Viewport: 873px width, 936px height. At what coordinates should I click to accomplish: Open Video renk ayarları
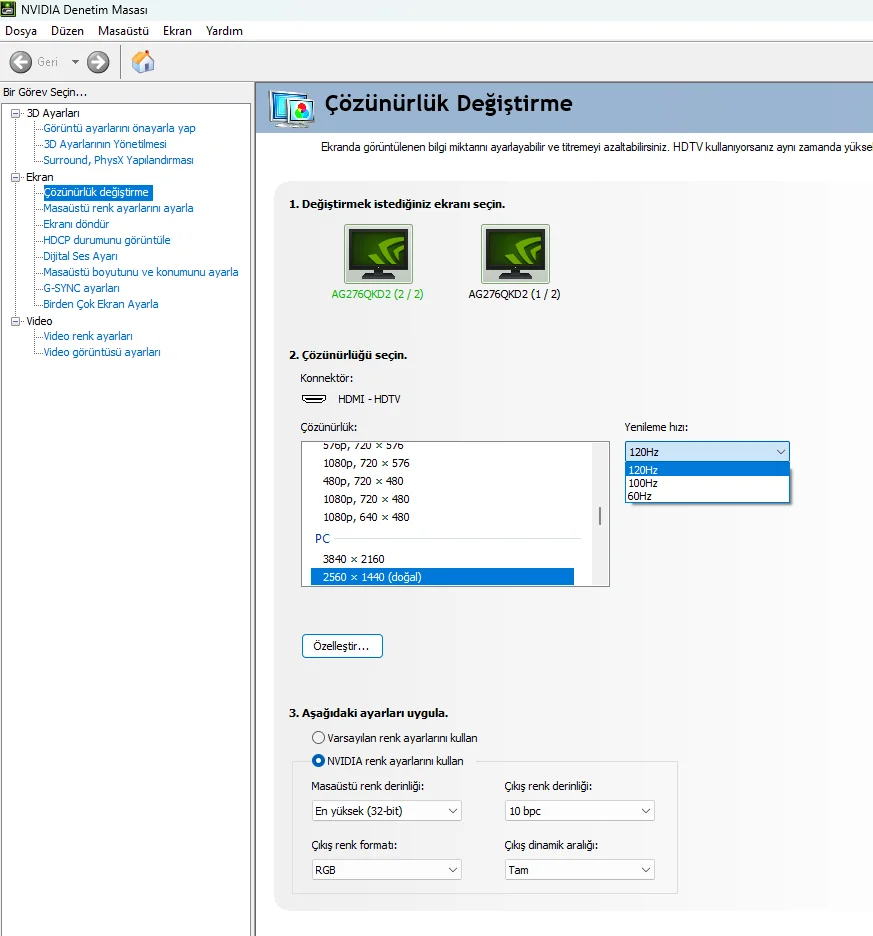pos(88,337)
